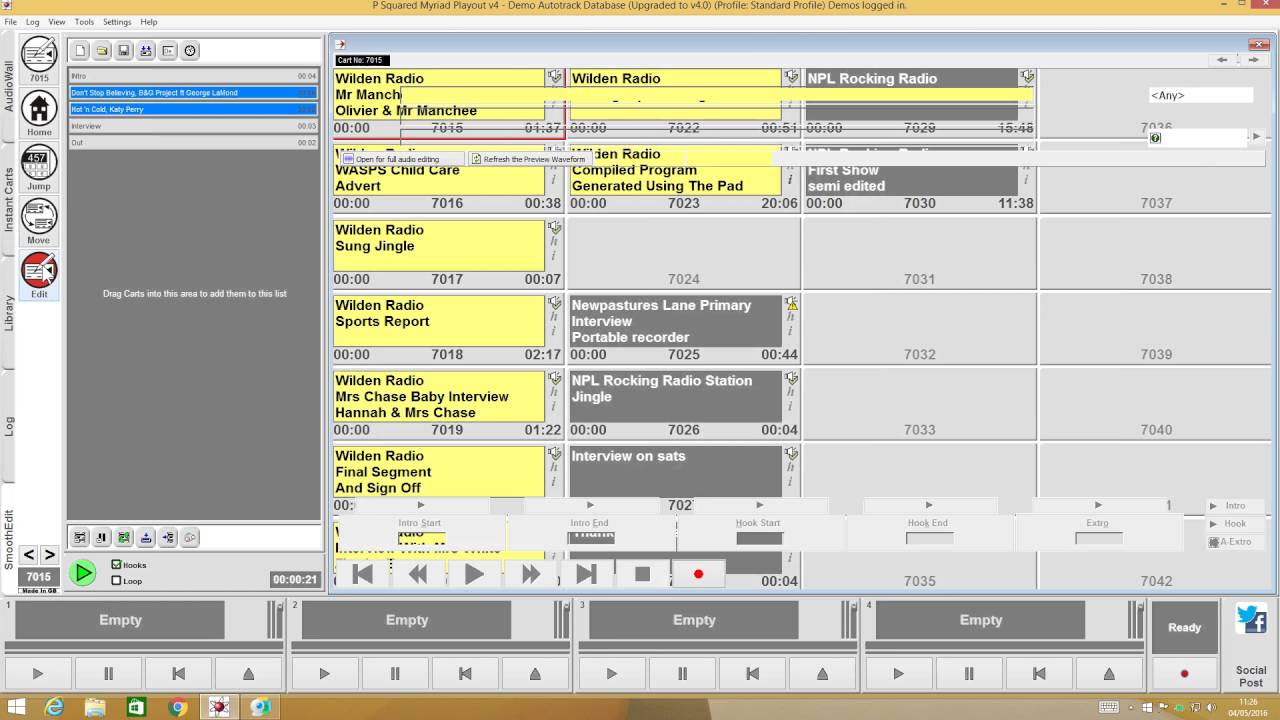
Task: Click the editor's fast forward button
Action: click(x=530, y=574)
